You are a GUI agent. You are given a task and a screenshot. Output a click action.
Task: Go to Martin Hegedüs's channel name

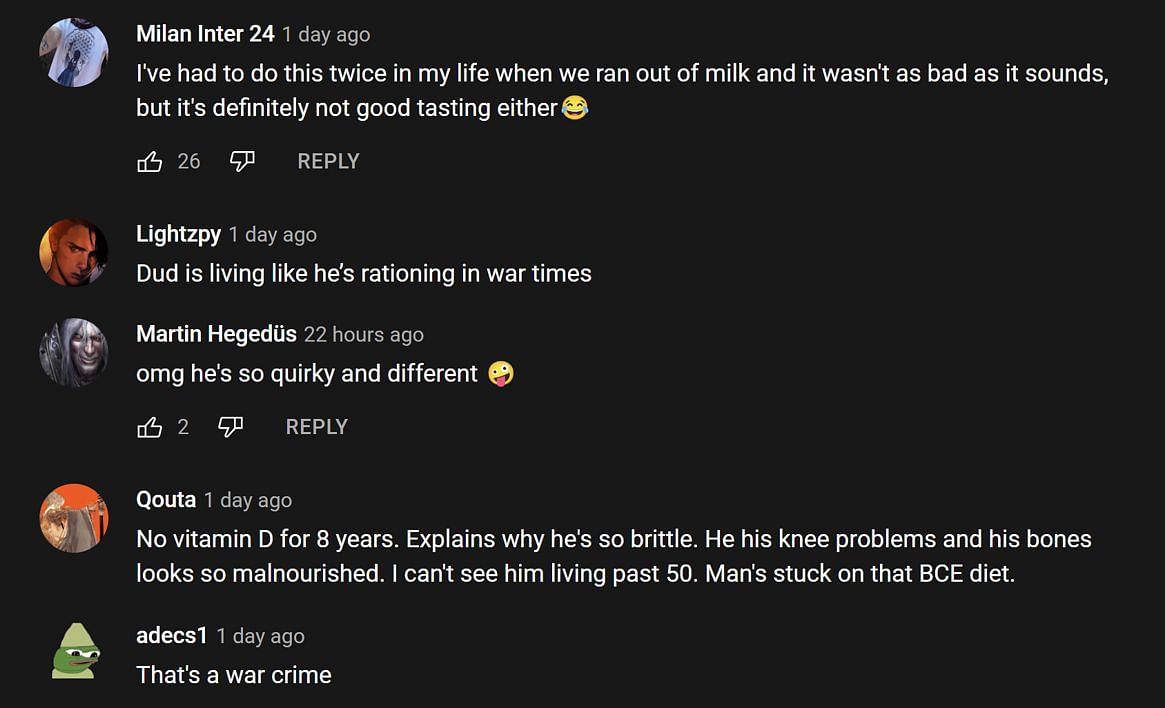coord(216,334)
